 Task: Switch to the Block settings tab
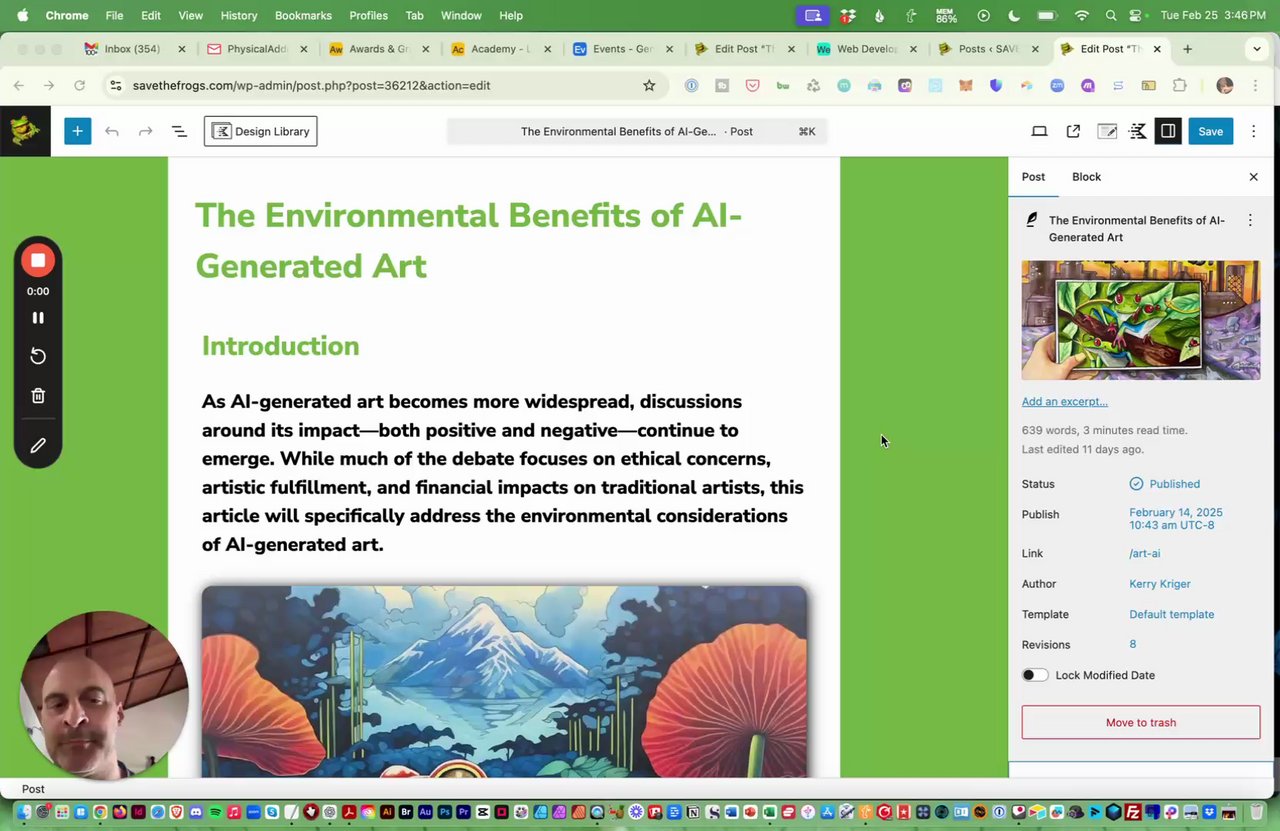1086,177
